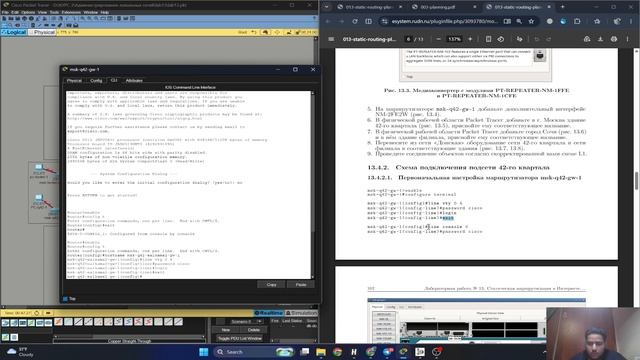Download the PDF file
Viewport: 640px width, 360px height.
coord(600,39)
